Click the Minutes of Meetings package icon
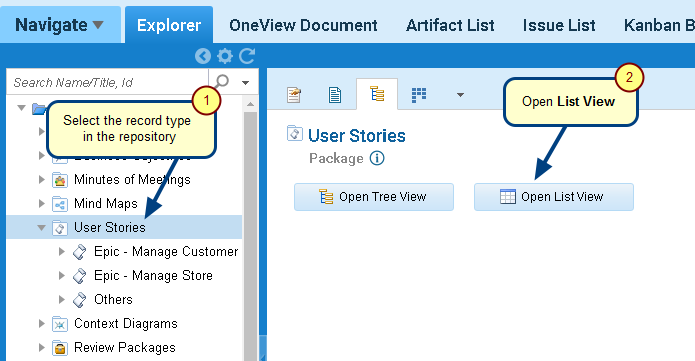The height and width of the screenshot is (361, 695). pyautogui.click(x=60, y=180)
